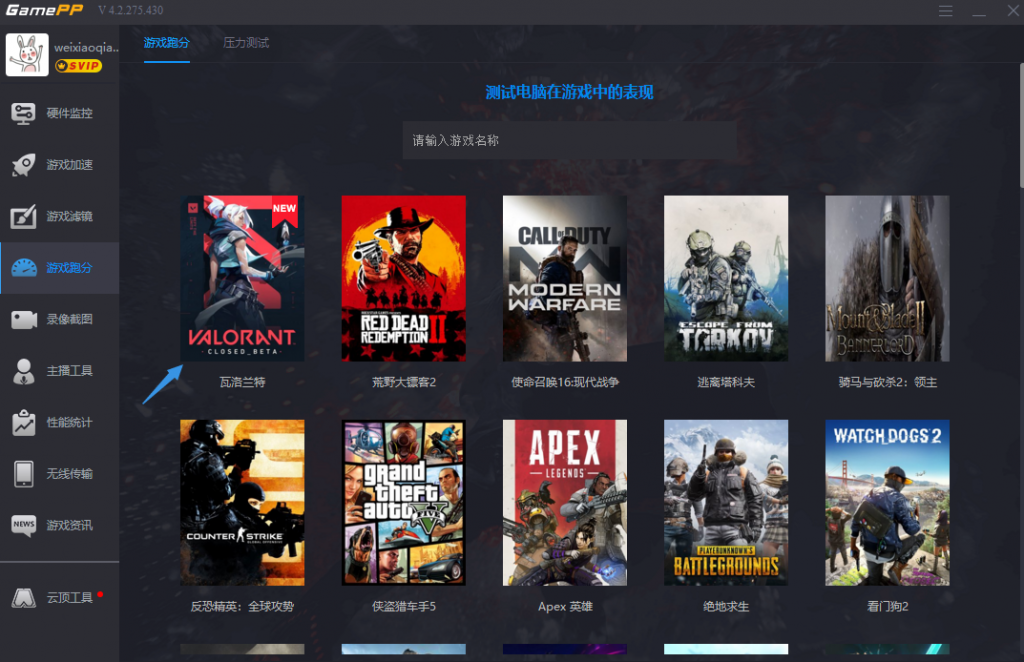Switch to the 游戏跑分 tab
This screenshot has height=662, width=1024.
click(167, 43)
